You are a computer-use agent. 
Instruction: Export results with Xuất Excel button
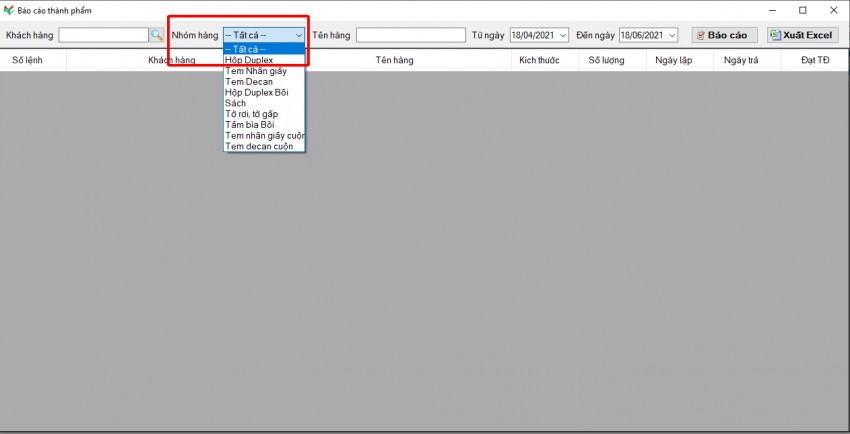click(803, 35)
